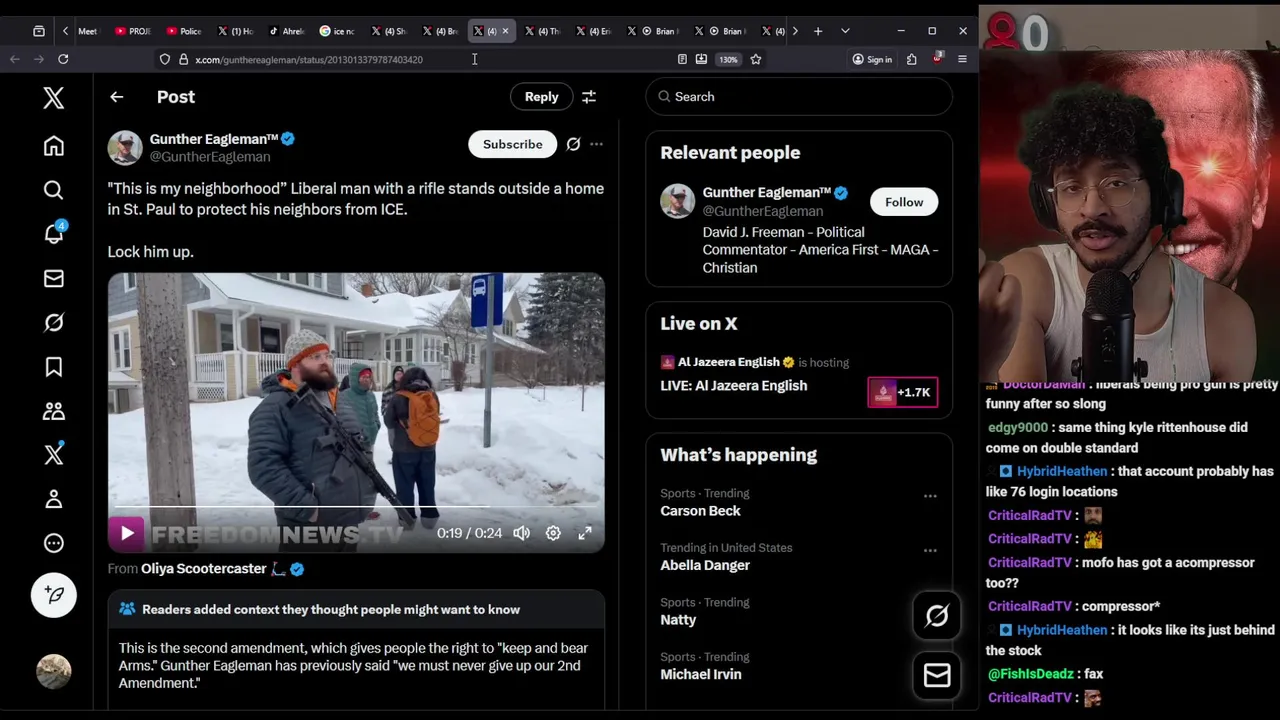Open Communities people icon

[54, 411]
